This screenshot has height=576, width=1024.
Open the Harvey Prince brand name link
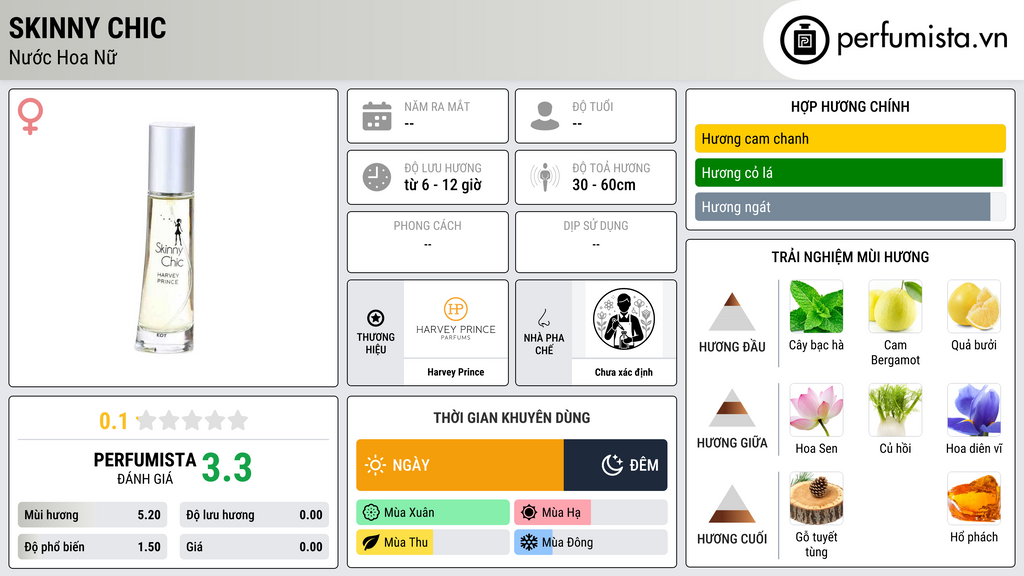click(456, 372)
